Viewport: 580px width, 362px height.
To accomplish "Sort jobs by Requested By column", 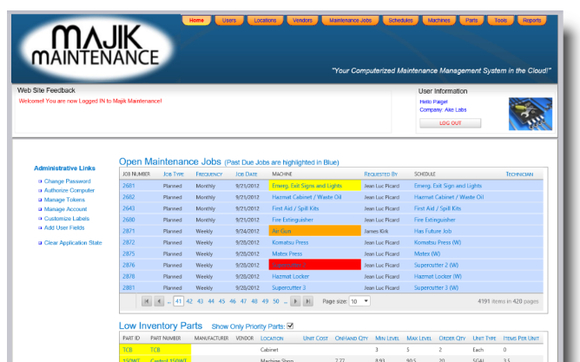I will (x=381, y=174).
